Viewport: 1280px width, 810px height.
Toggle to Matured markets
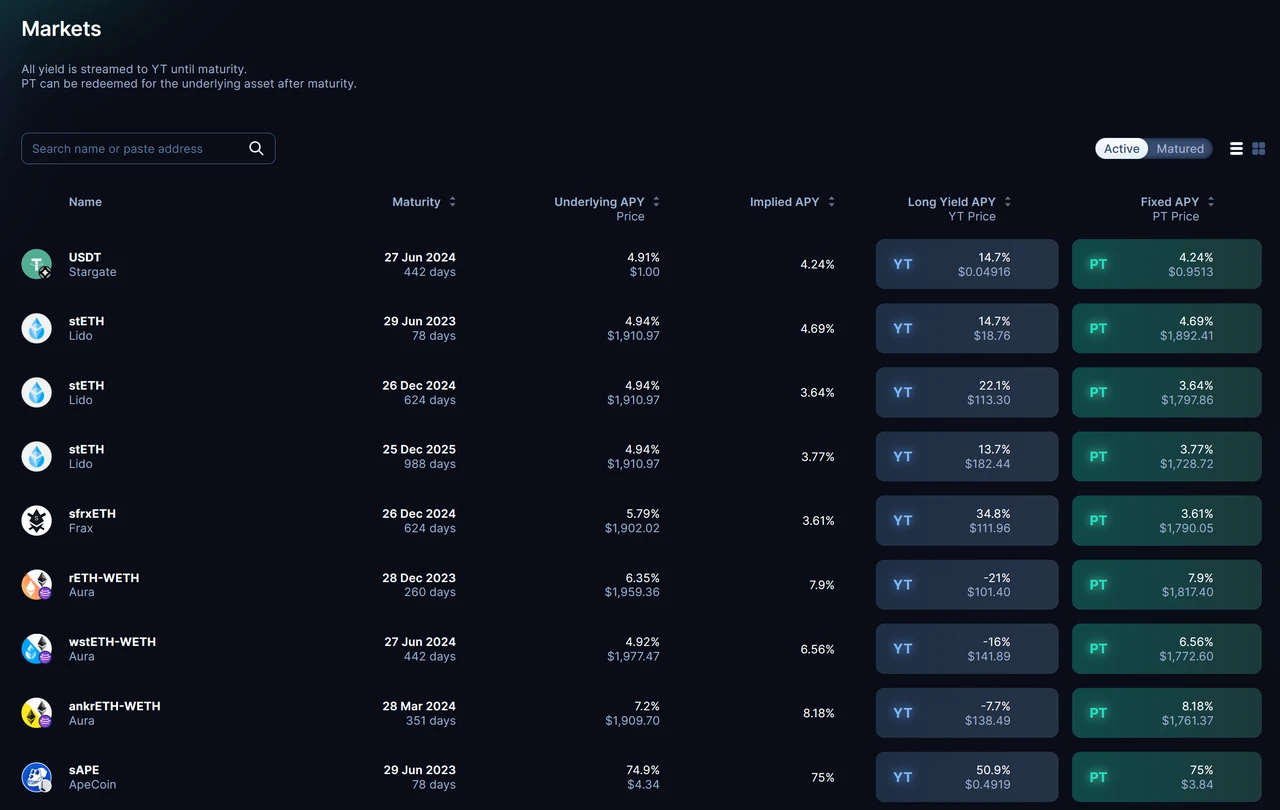(1180, 148)
